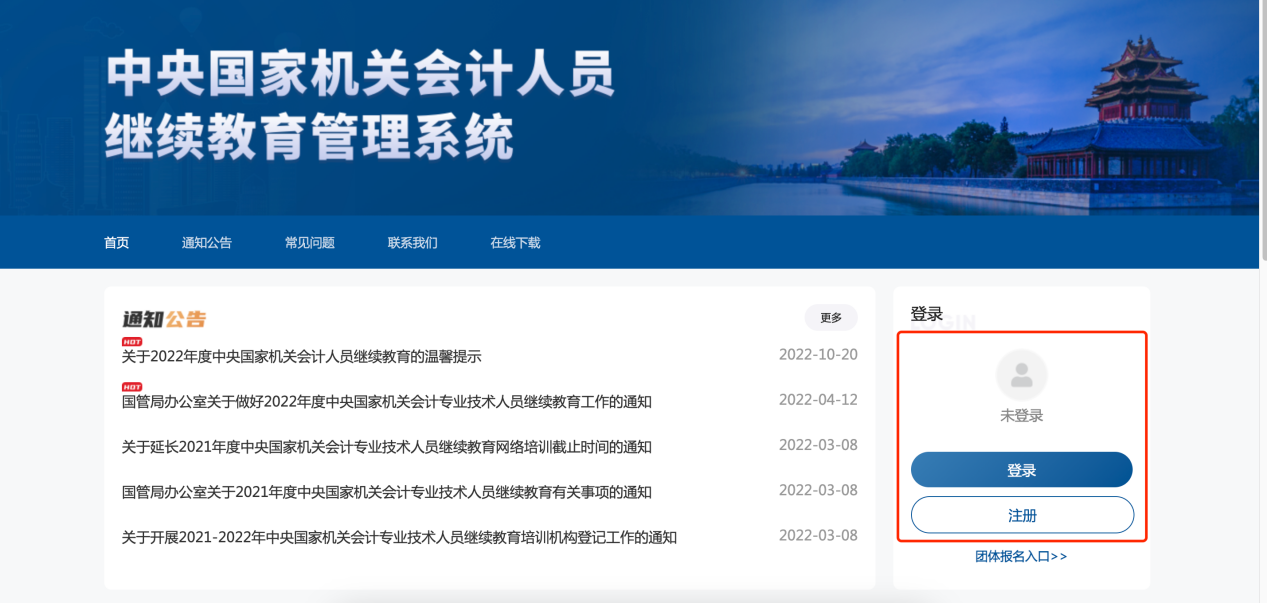Open the 常见问题 navigation menu

point(308,242)
